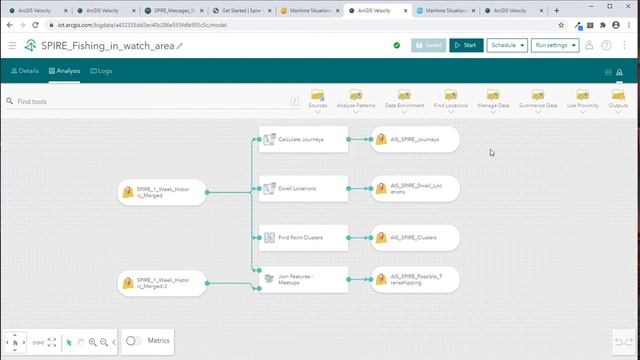Image resolution: width=640 pixels, height=360 pixels.
Task: Zoom in on the canvas
Action: (93, 342)
